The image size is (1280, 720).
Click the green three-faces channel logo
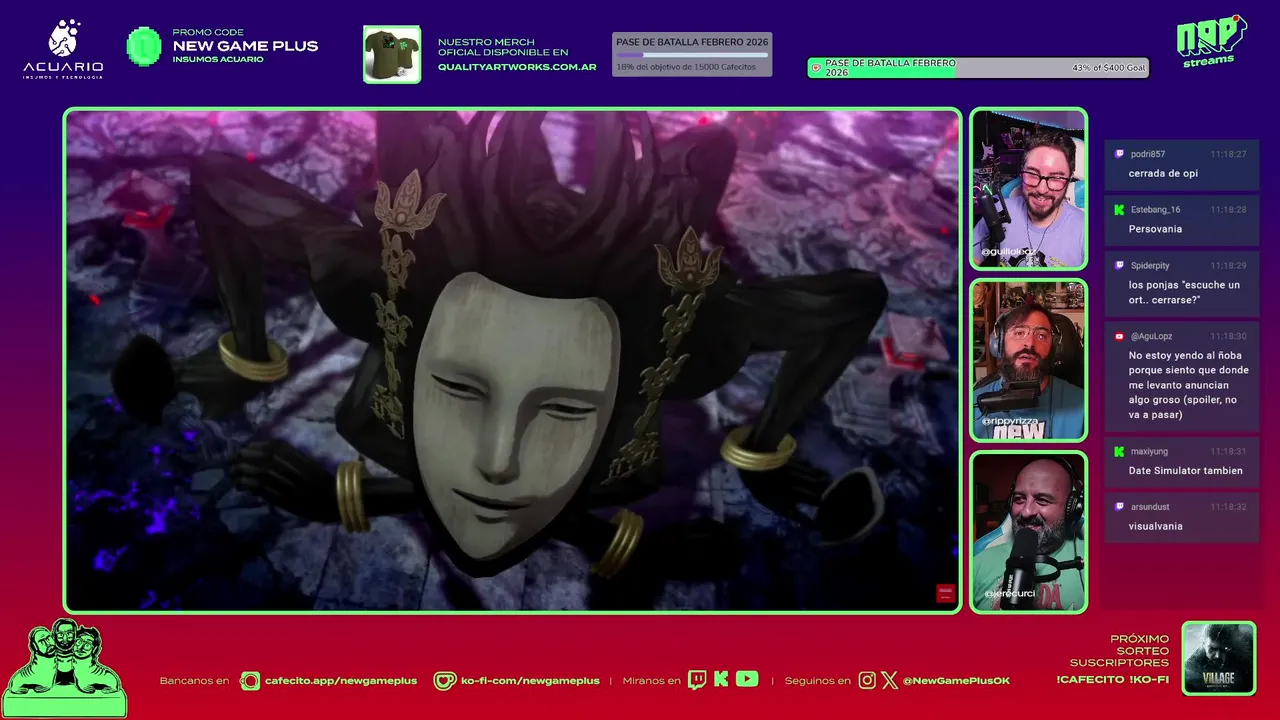[x=64, y=667]
